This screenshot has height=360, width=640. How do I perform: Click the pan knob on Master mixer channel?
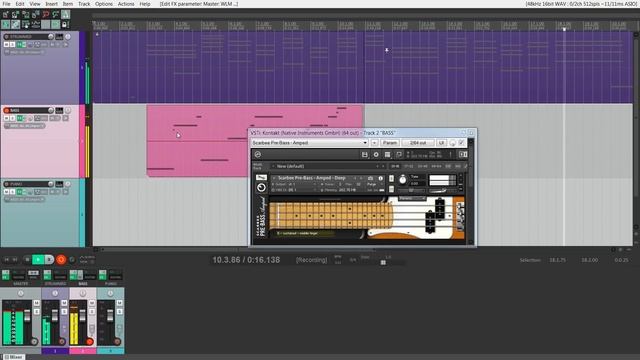coord(21,293)
